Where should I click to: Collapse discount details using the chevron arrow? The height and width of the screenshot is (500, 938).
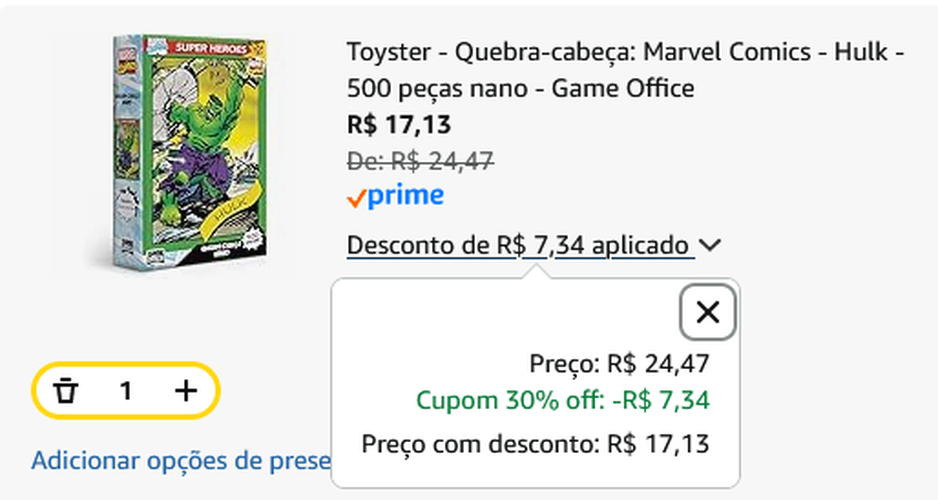click(711, 245)
